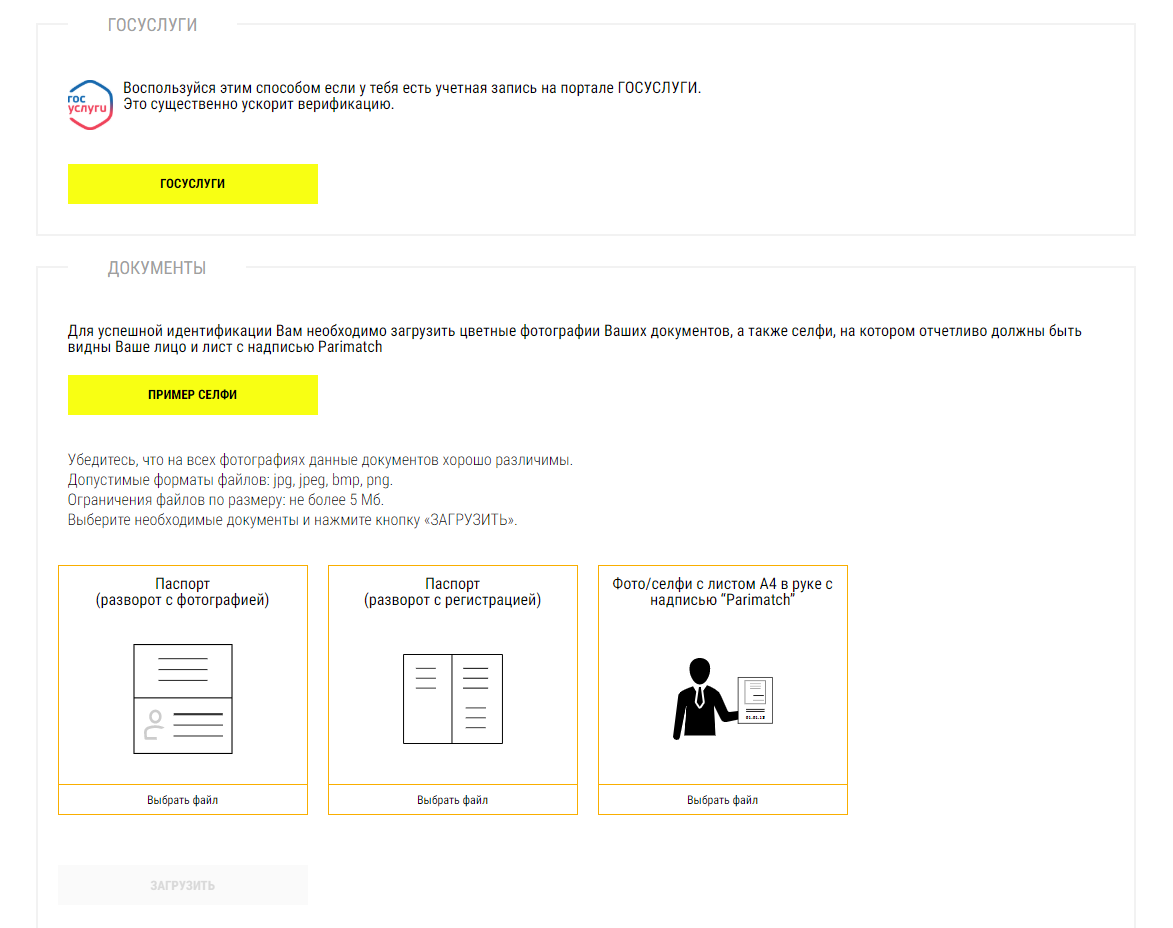The height and width of the screenshot is (928, 1173).
Task: Click the allowed file formats line (jpg, jpeg, bmp, png)
Action: [x=223, y=480]
